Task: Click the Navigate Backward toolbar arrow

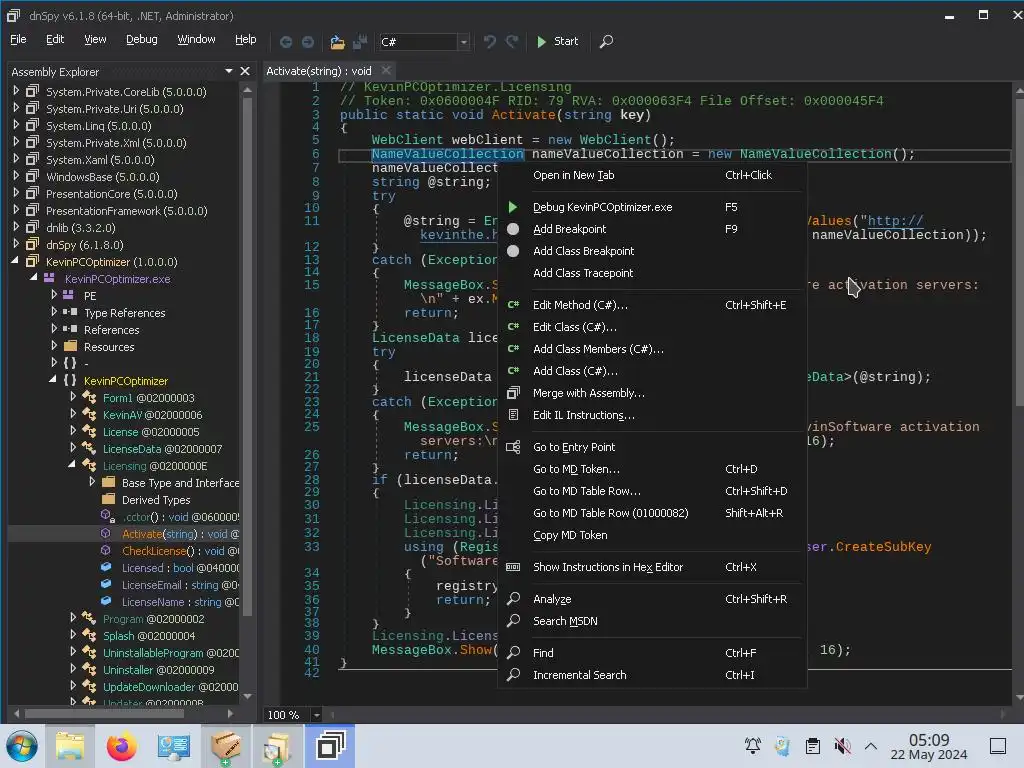Action: (x=285, y=42)
